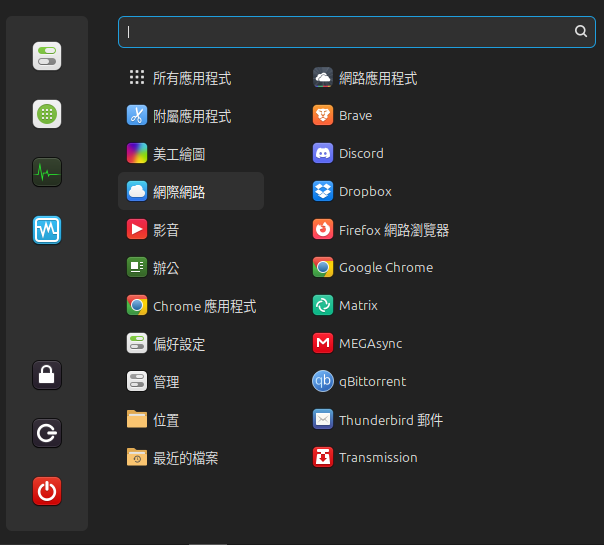Select the 影音 category
604x545 pixels.
click(191, 230)
